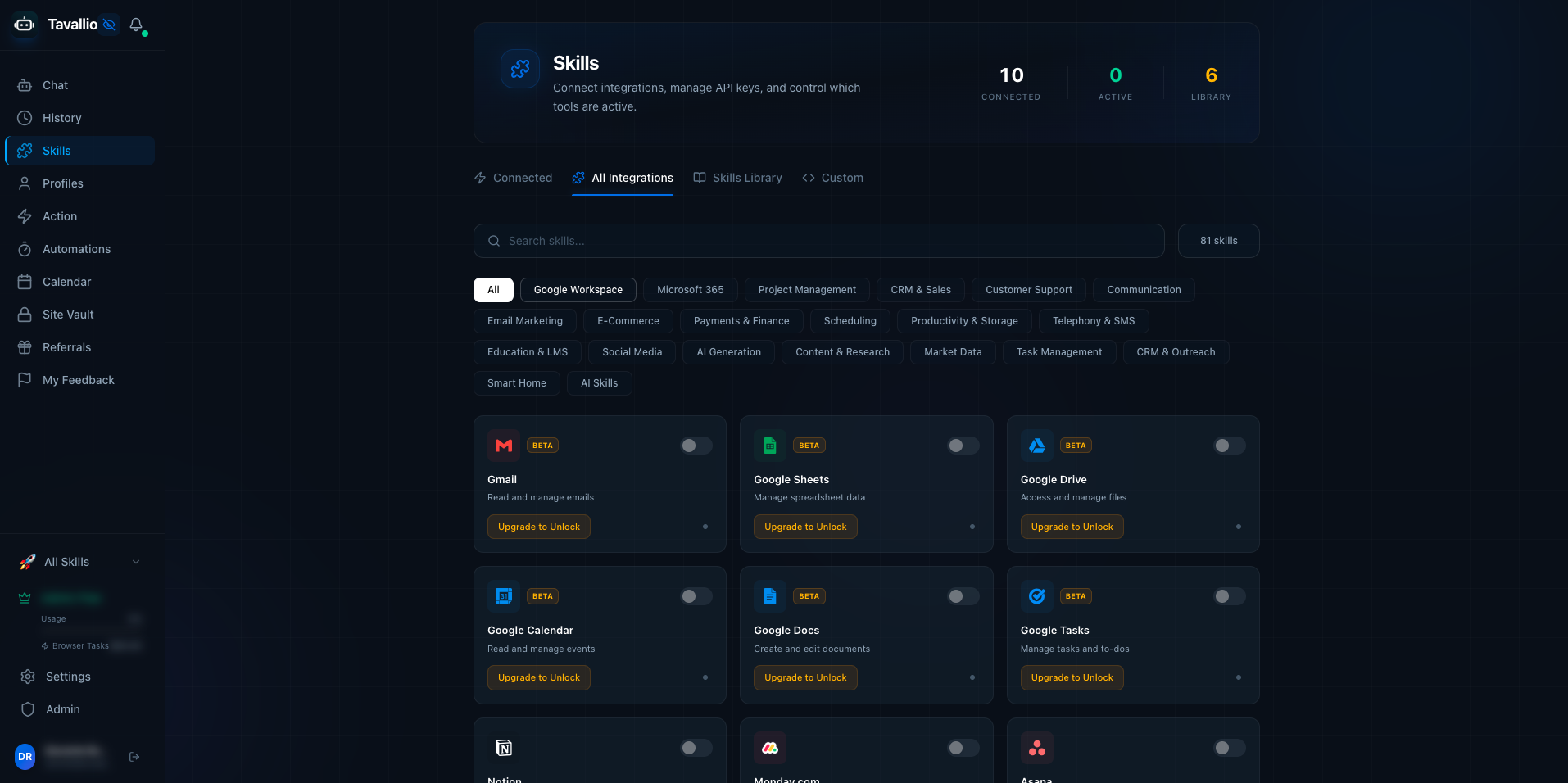
Task: Turn on the Google Drive toggle
Action: [1230, 446]
